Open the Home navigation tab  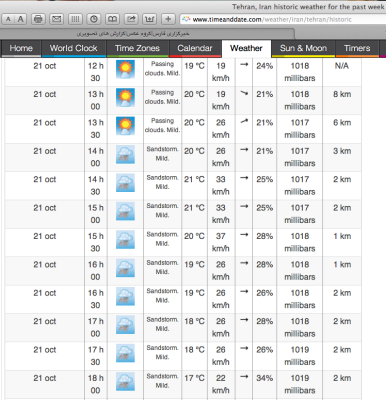pyautogui.click(x=21, y=48)
